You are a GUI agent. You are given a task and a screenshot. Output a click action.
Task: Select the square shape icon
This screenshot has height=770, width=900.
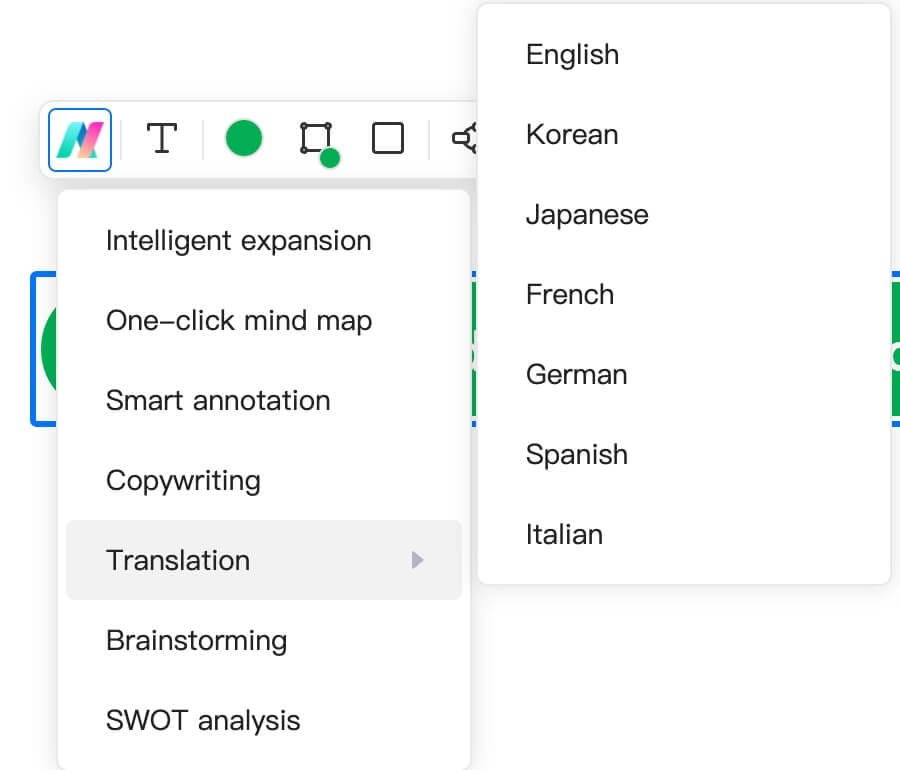point(388,138)
